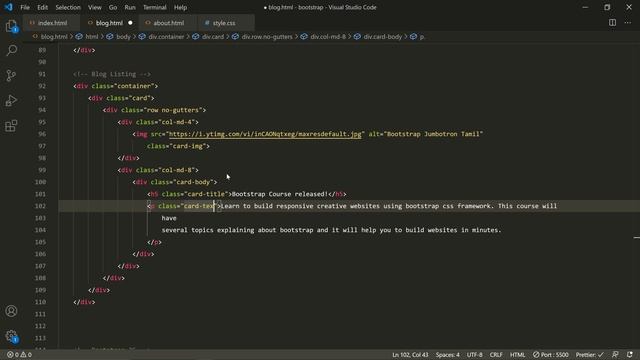Click the VS Code logo icon
The image size is (640, 360).
(x=8, y=7)
